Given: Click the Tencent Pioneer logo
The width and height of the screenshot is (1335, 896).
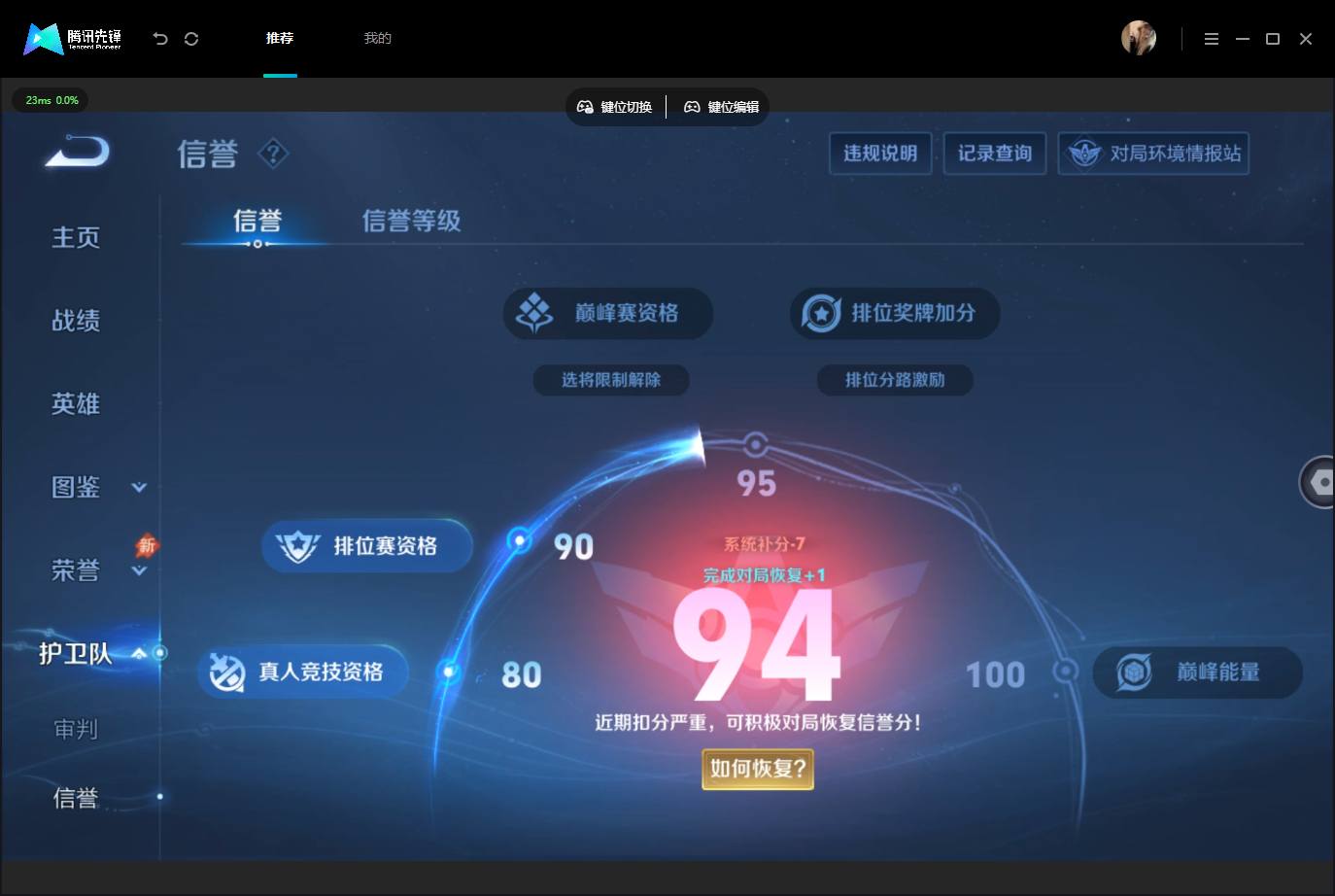Looking at the screenshot, I should coord(73,39).
